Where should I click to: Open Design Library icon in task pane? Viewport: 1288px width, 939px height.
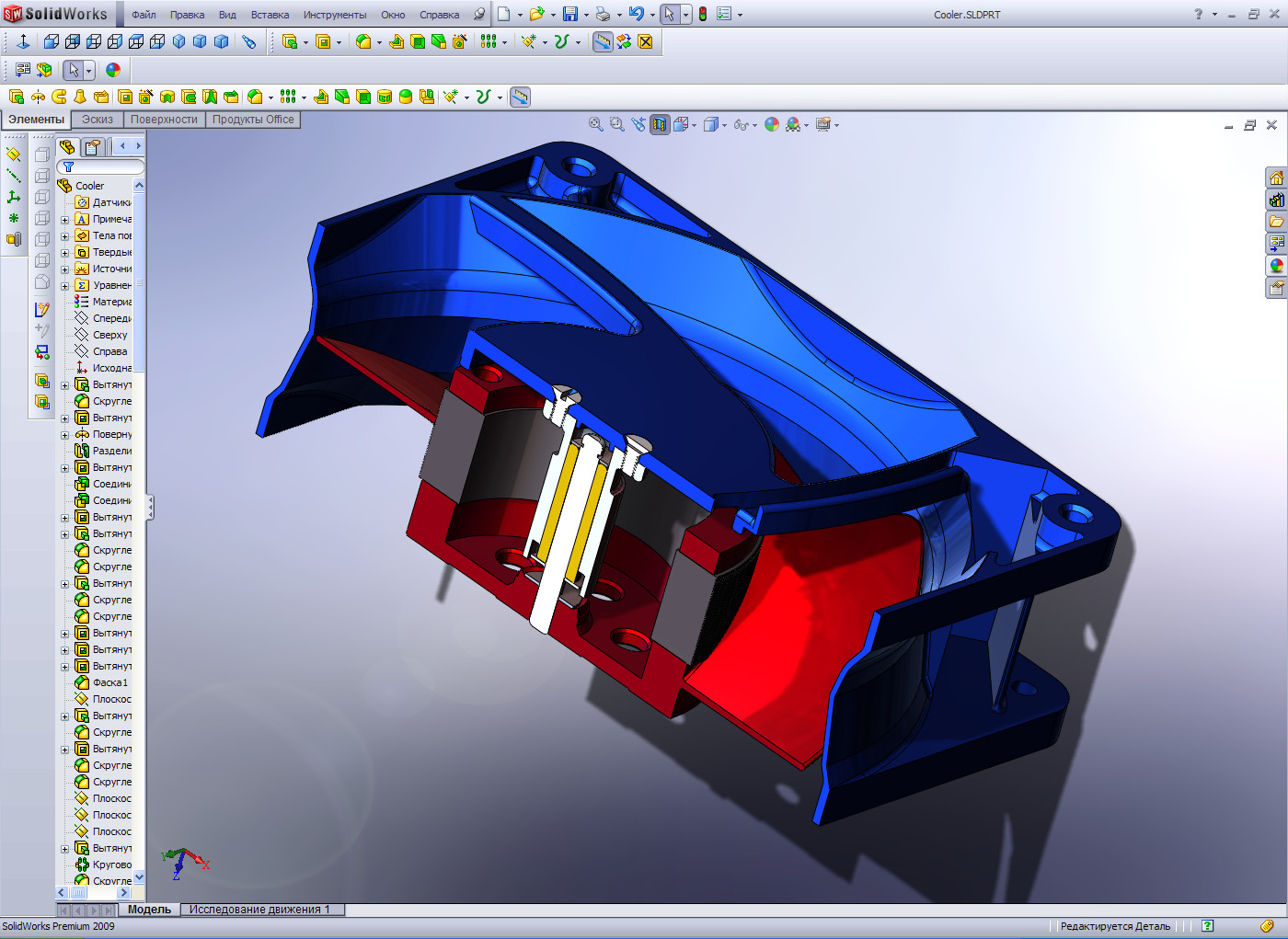(1276, 200)
